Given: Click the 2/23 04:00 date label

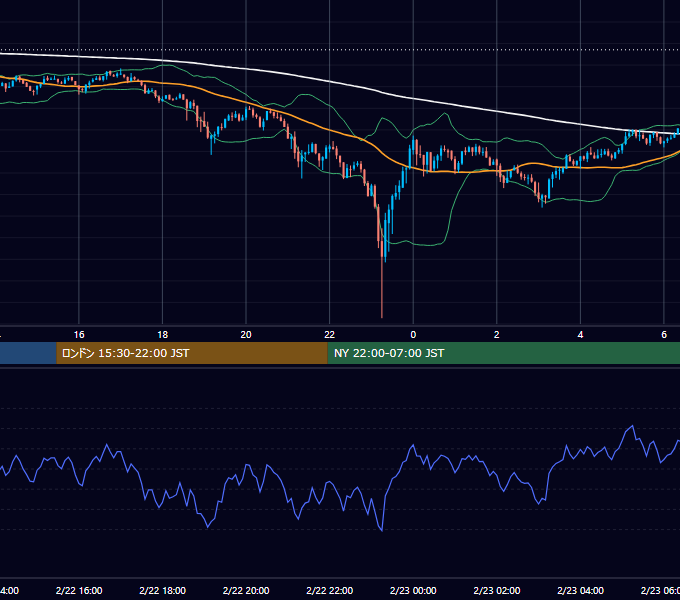Looking at the screenshot, I should (x=580, y=590).
